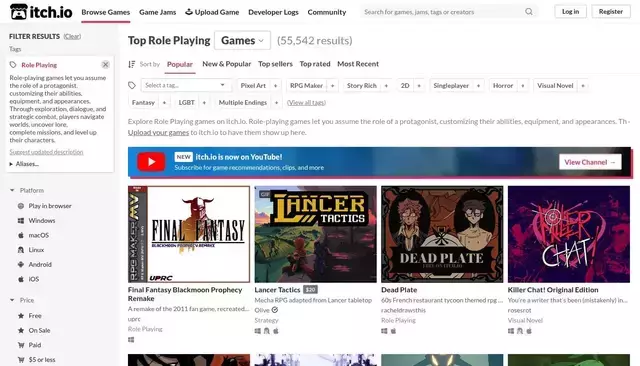Open rosesrot creator link
Image resolution: width=640 pixels, height=366 pixels.
tap(520, 310)
